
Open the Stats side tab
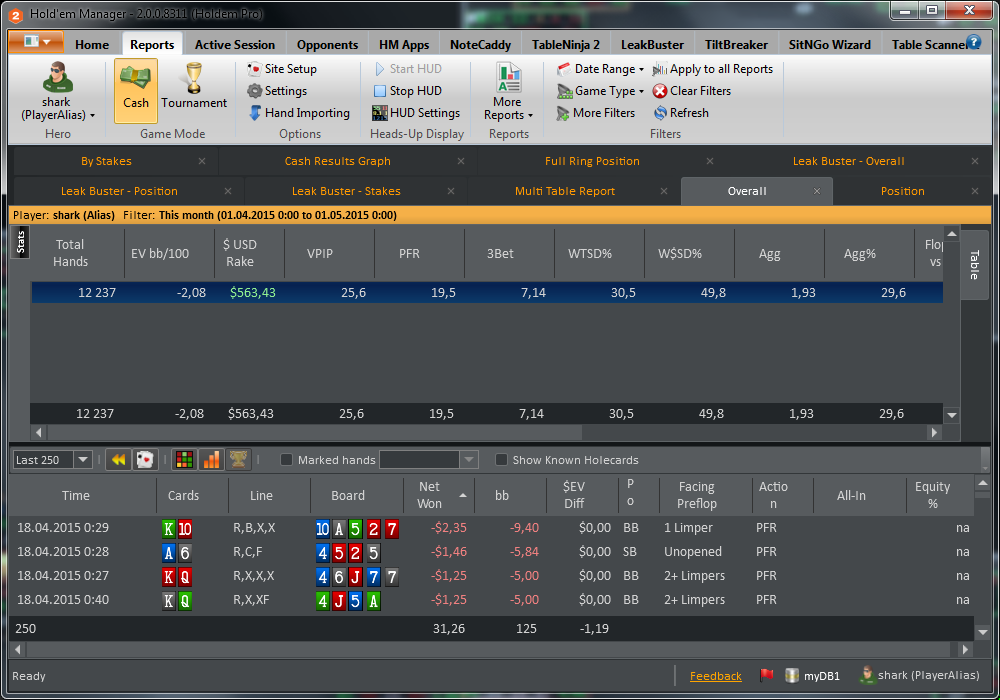coord(20,242)
